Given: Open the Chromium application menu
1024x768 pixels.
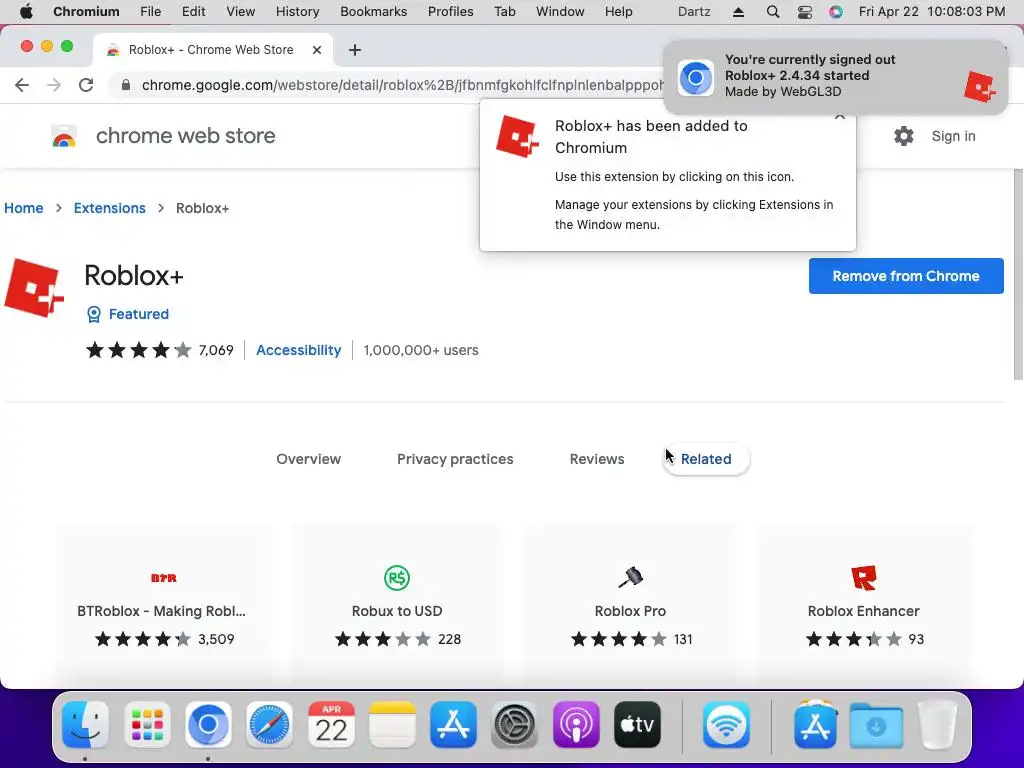Looking at the screenshot, I should pos(86,12).
